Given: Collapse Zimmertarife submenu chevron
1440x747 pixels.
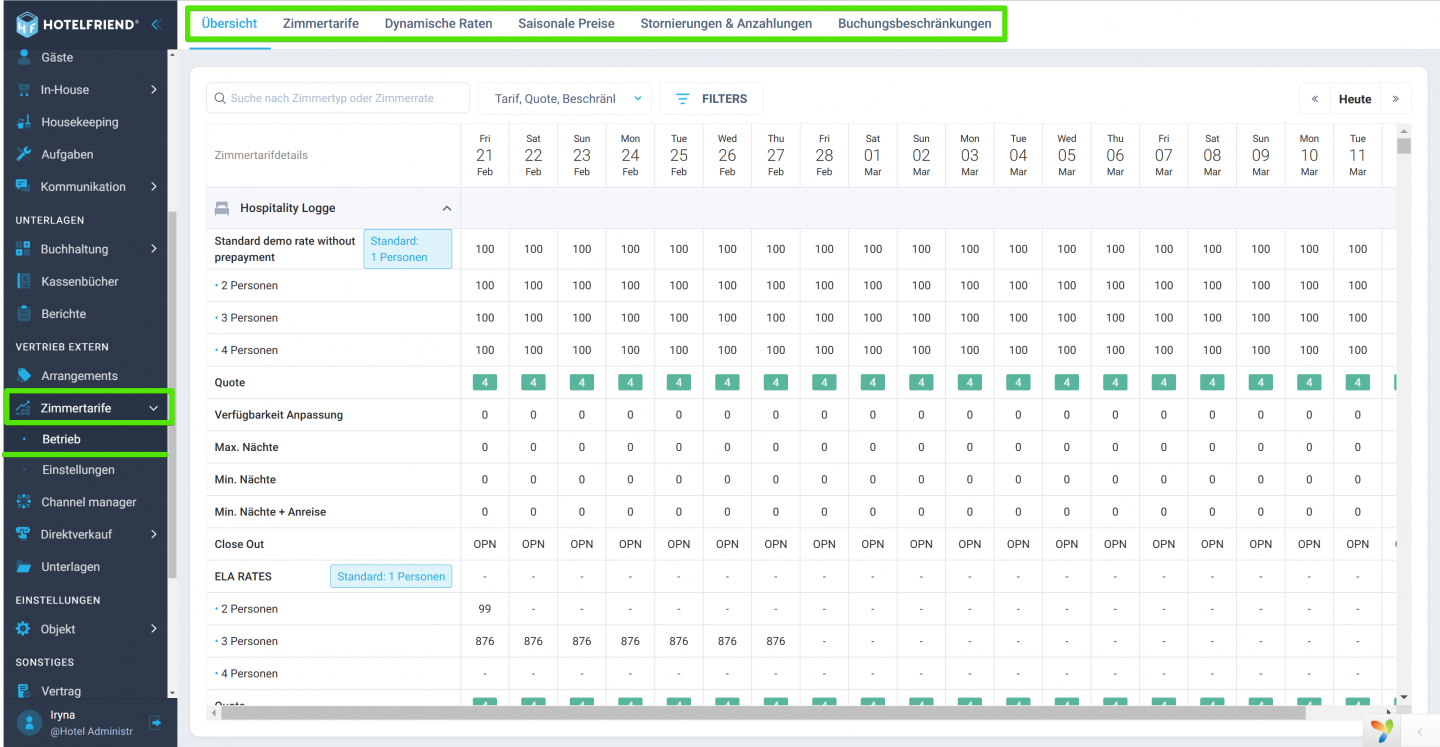Looking at the screenshot, I should click(x=154, y=408).
